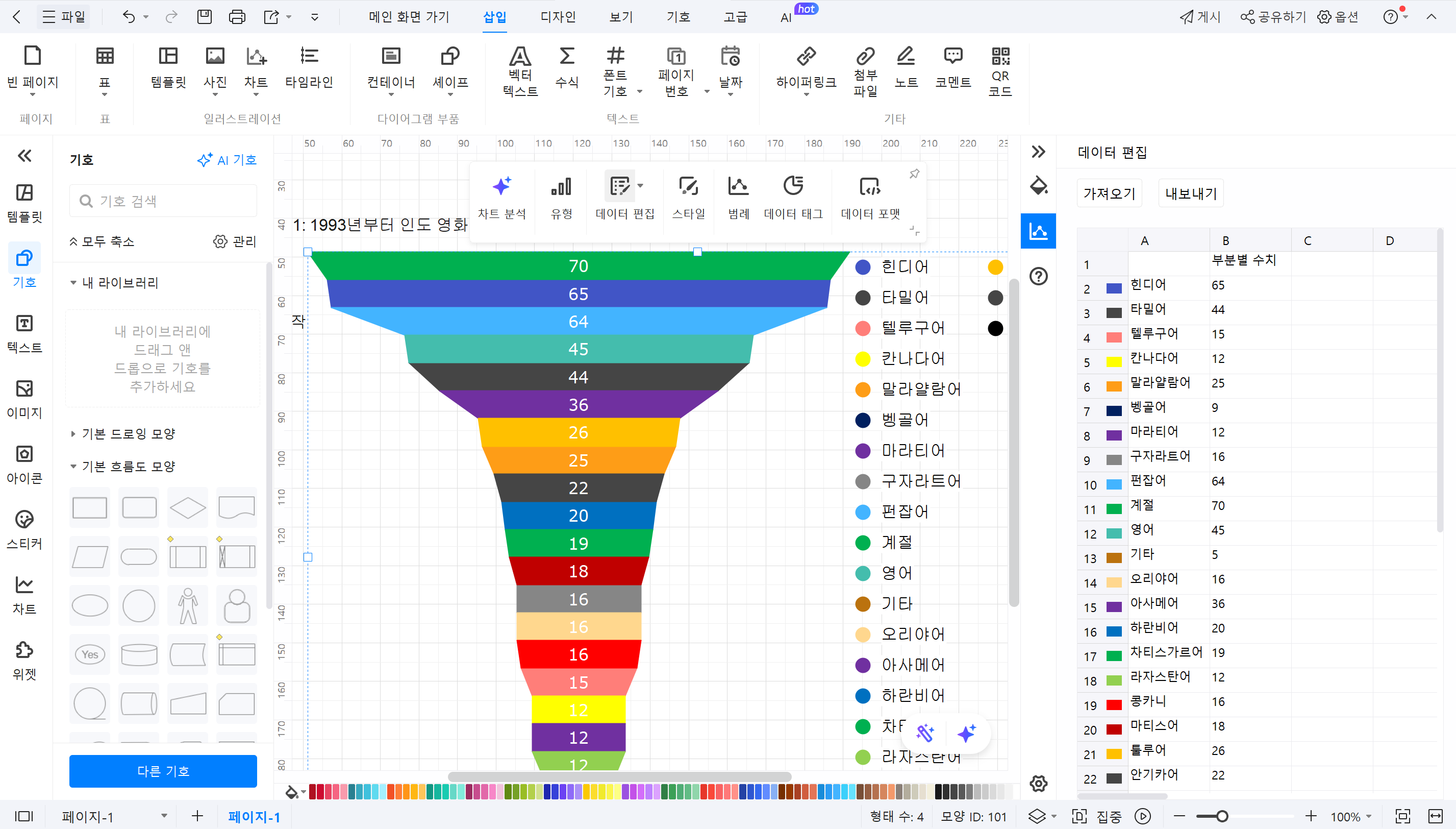Add a 노트
This screenshot has height=829, width=1456.
coord(907,67)
